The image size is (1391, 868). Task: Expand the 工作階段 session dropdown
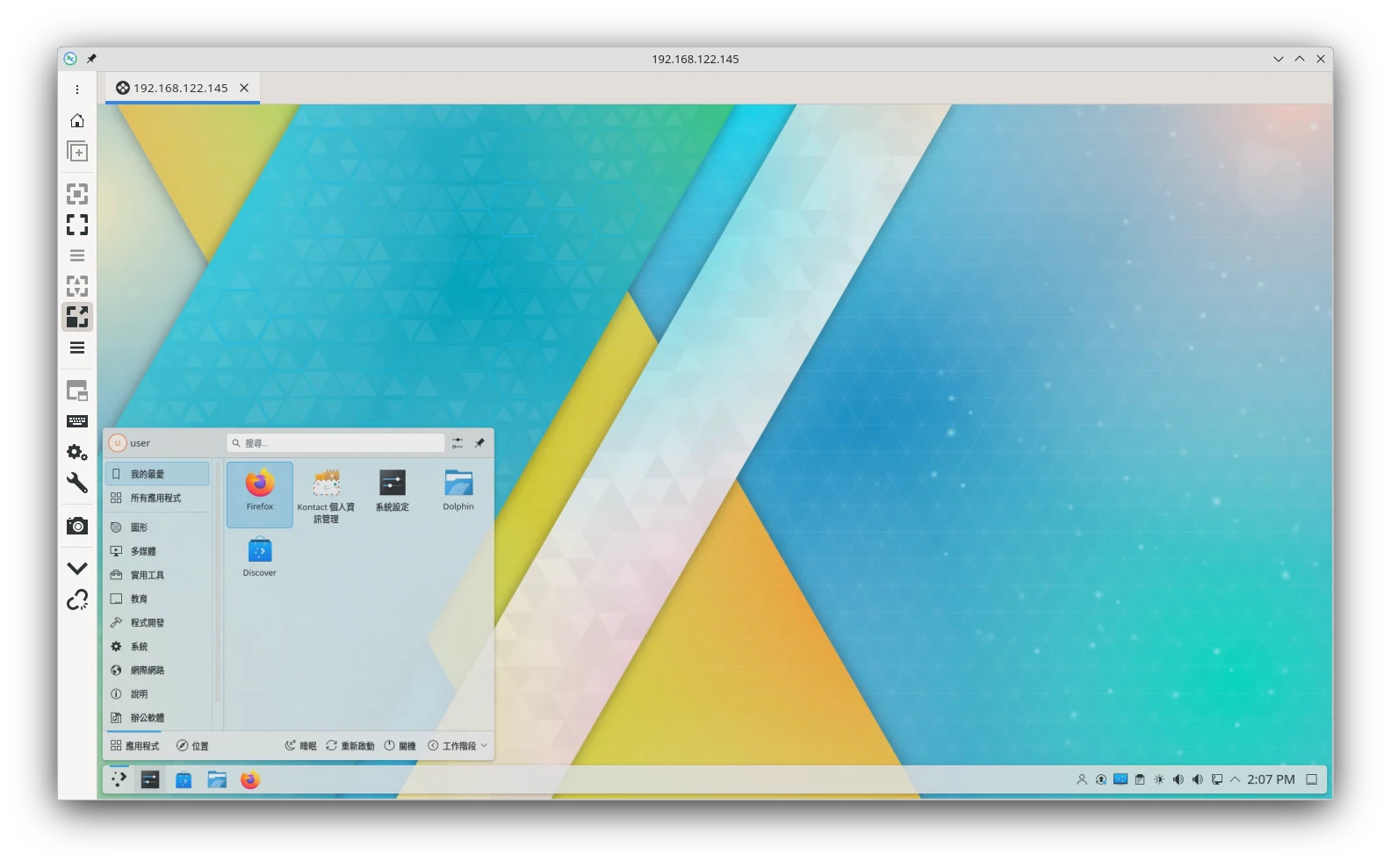tap(458, 746)
